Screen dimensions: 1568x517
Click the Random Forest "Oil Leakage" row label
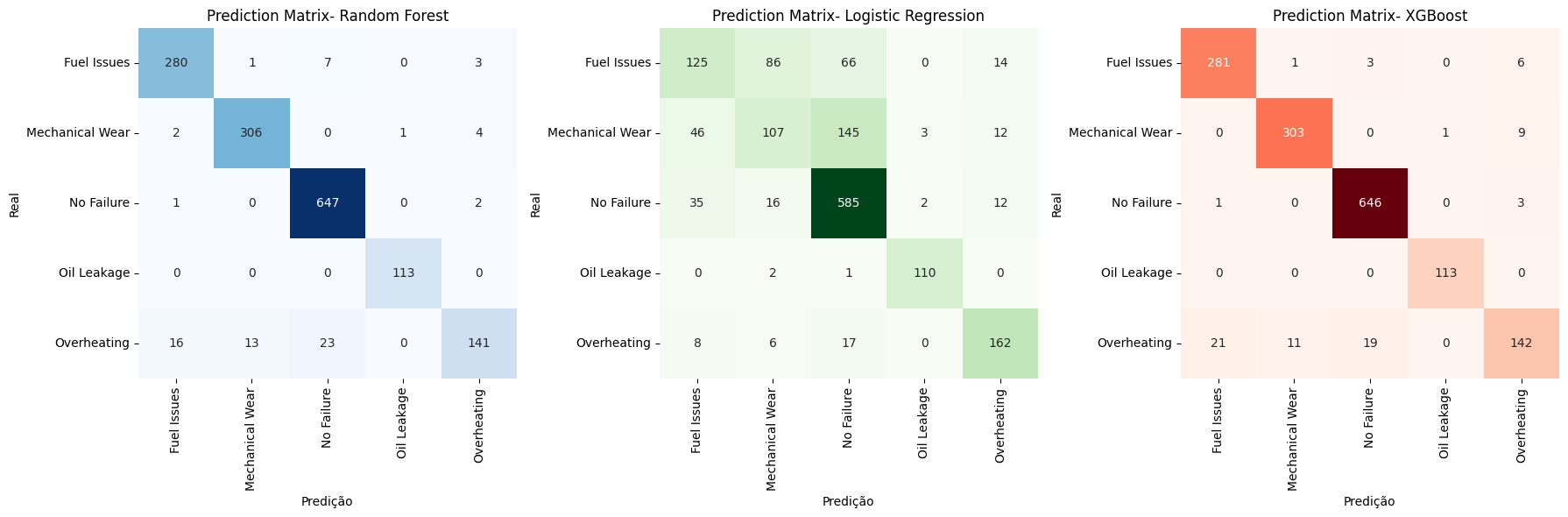pos(94,273)
